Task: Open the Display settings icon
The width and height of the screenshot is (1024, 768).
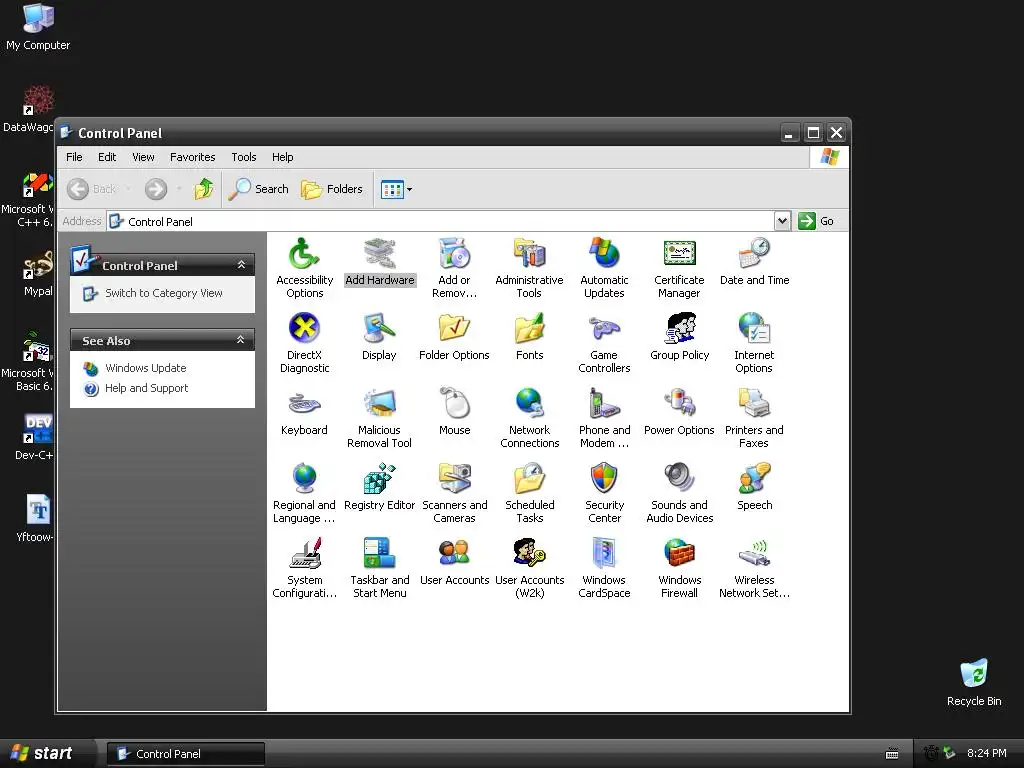Action: (x=379, y=336)
